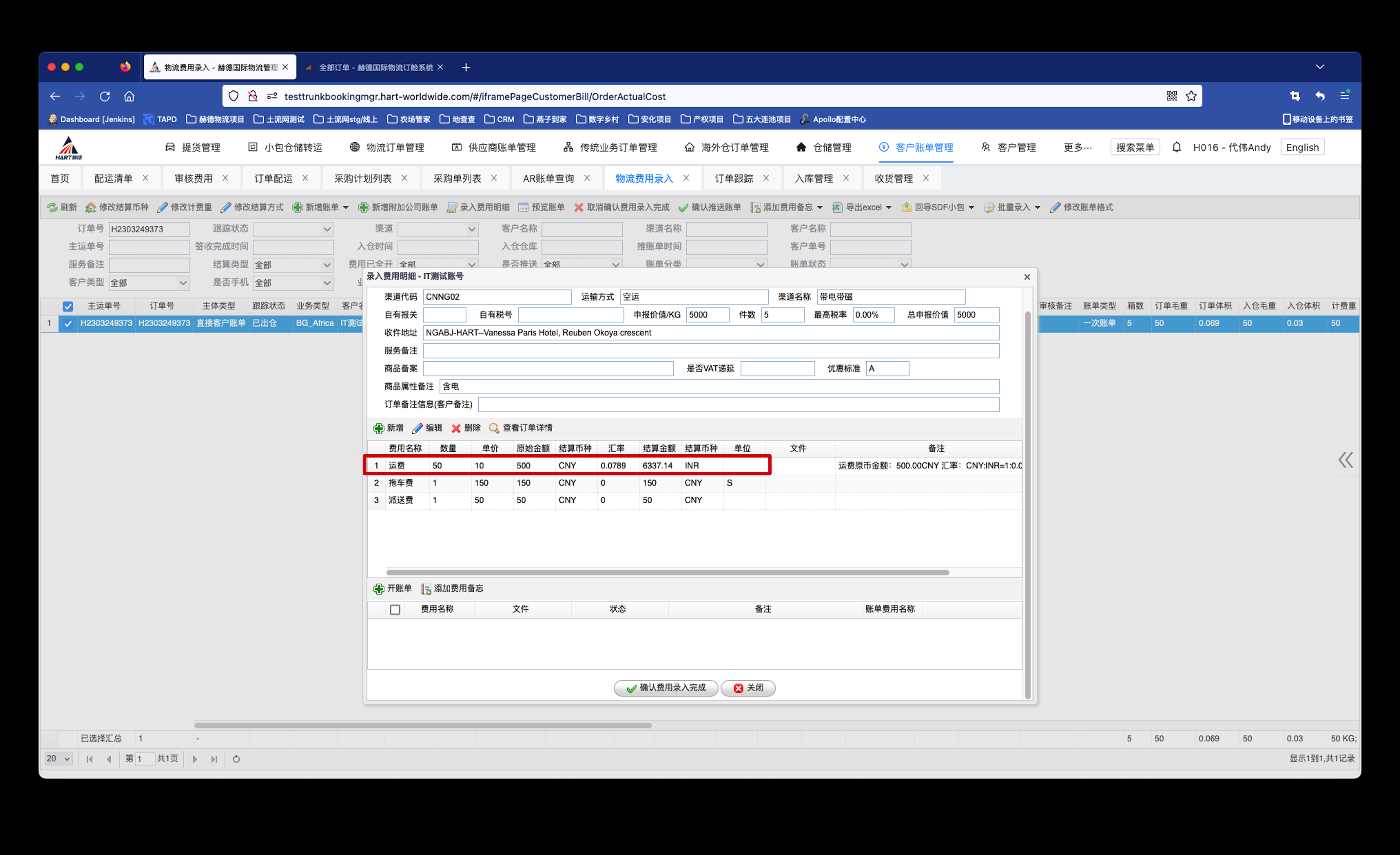Click the green 新增 add icon in dialog

378,428
